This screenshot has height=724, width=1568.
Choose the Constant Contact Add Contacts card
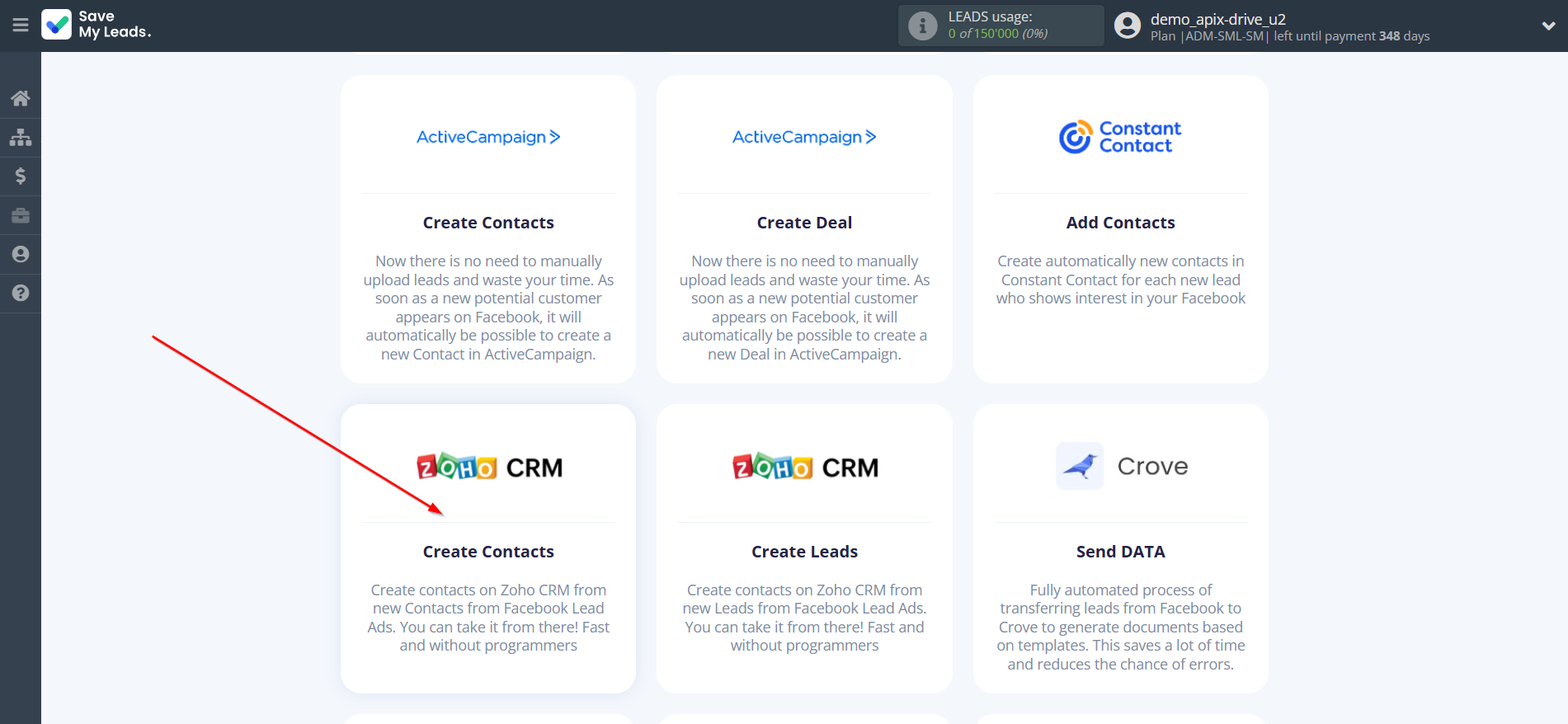[1120, 229]
